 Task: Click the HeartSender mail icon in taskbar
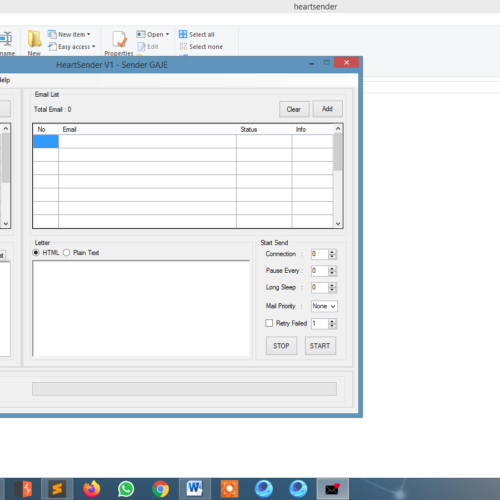point(332,489)
